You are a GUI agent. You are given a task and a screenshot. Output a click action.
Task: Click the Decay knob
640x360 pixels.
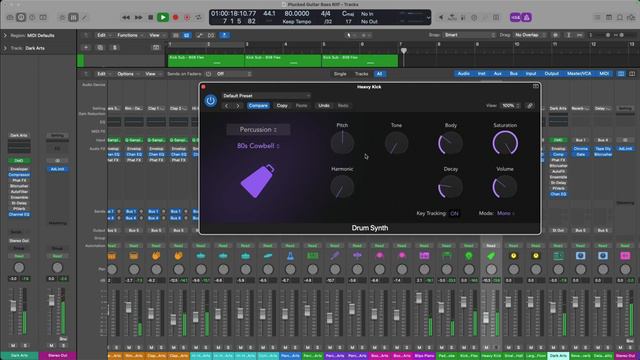point(451,187)
